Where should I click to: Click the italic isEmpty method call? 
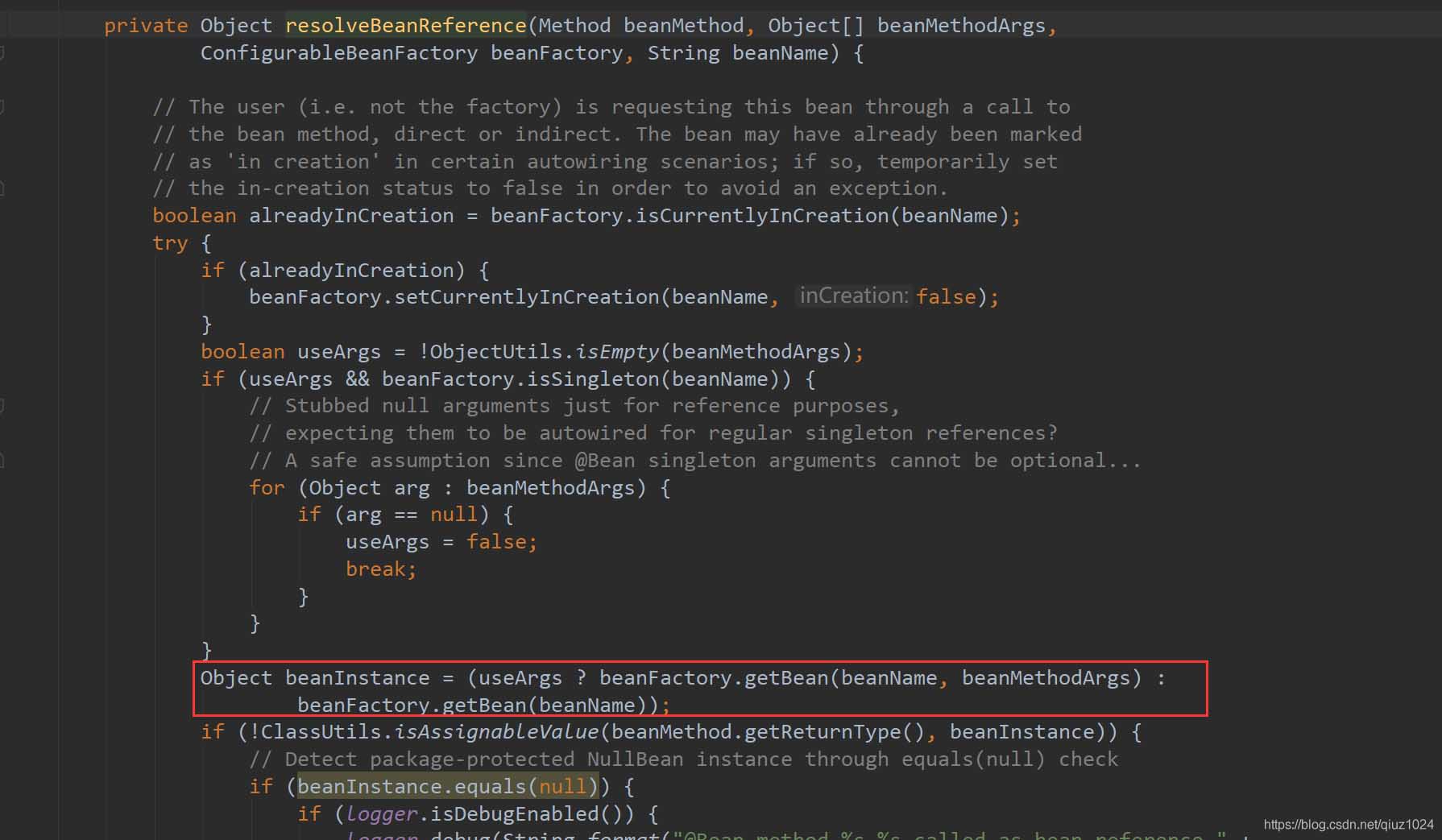(619, 352)
